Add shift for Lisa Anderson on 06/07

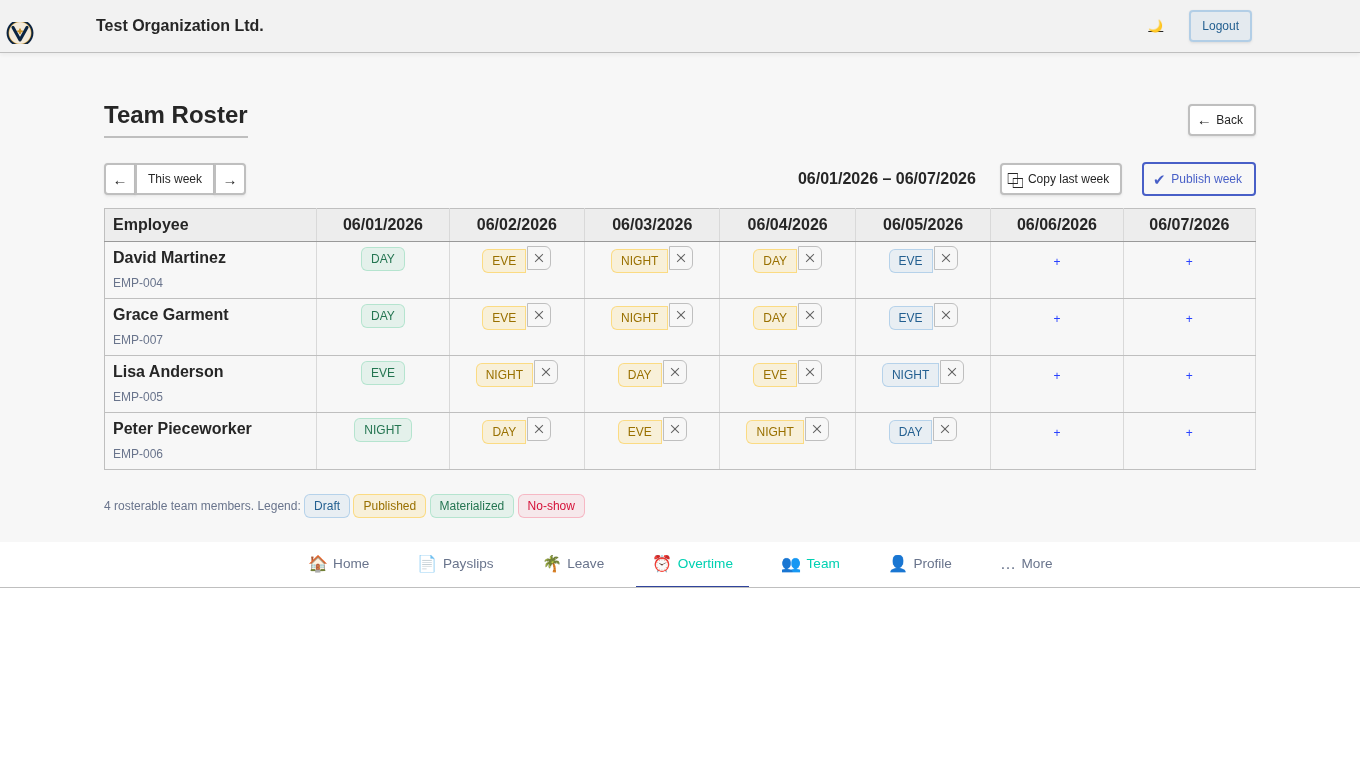coord(1189,376)
